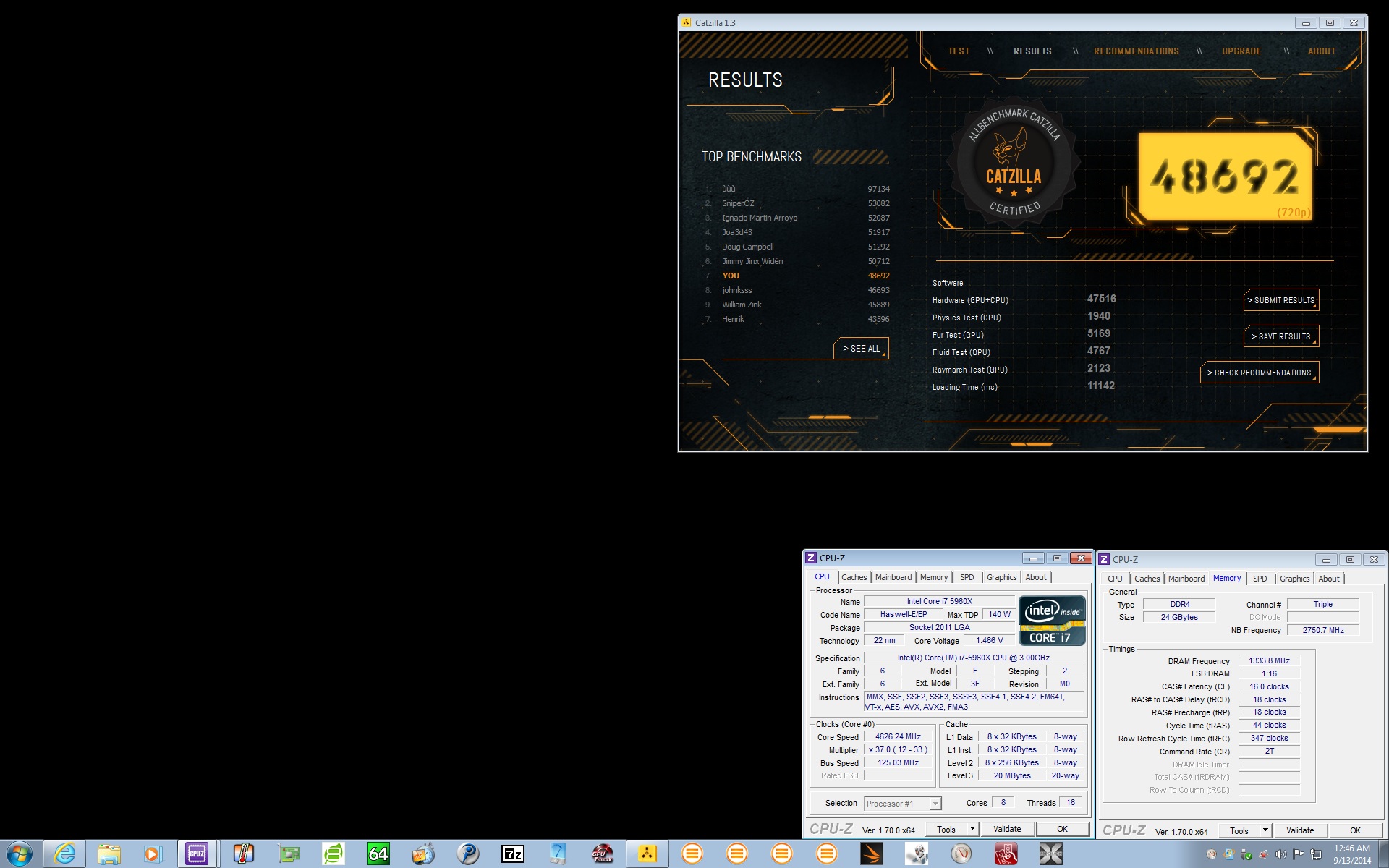
Task: Click OK in right CPU-Z window
Action: (1355, 830)
